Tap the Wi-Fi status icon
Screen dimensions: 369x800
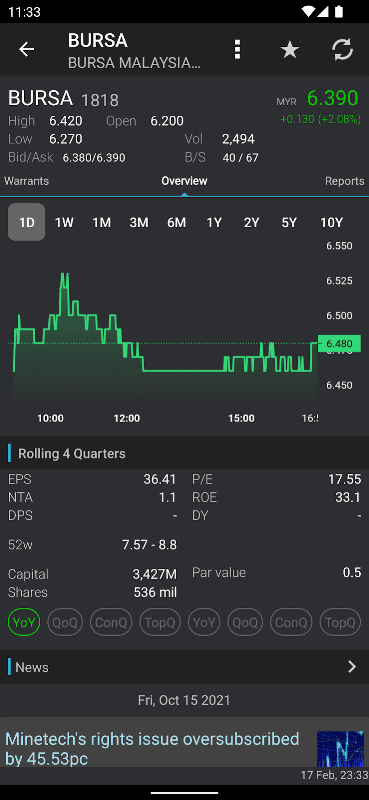tap(308, 11)
